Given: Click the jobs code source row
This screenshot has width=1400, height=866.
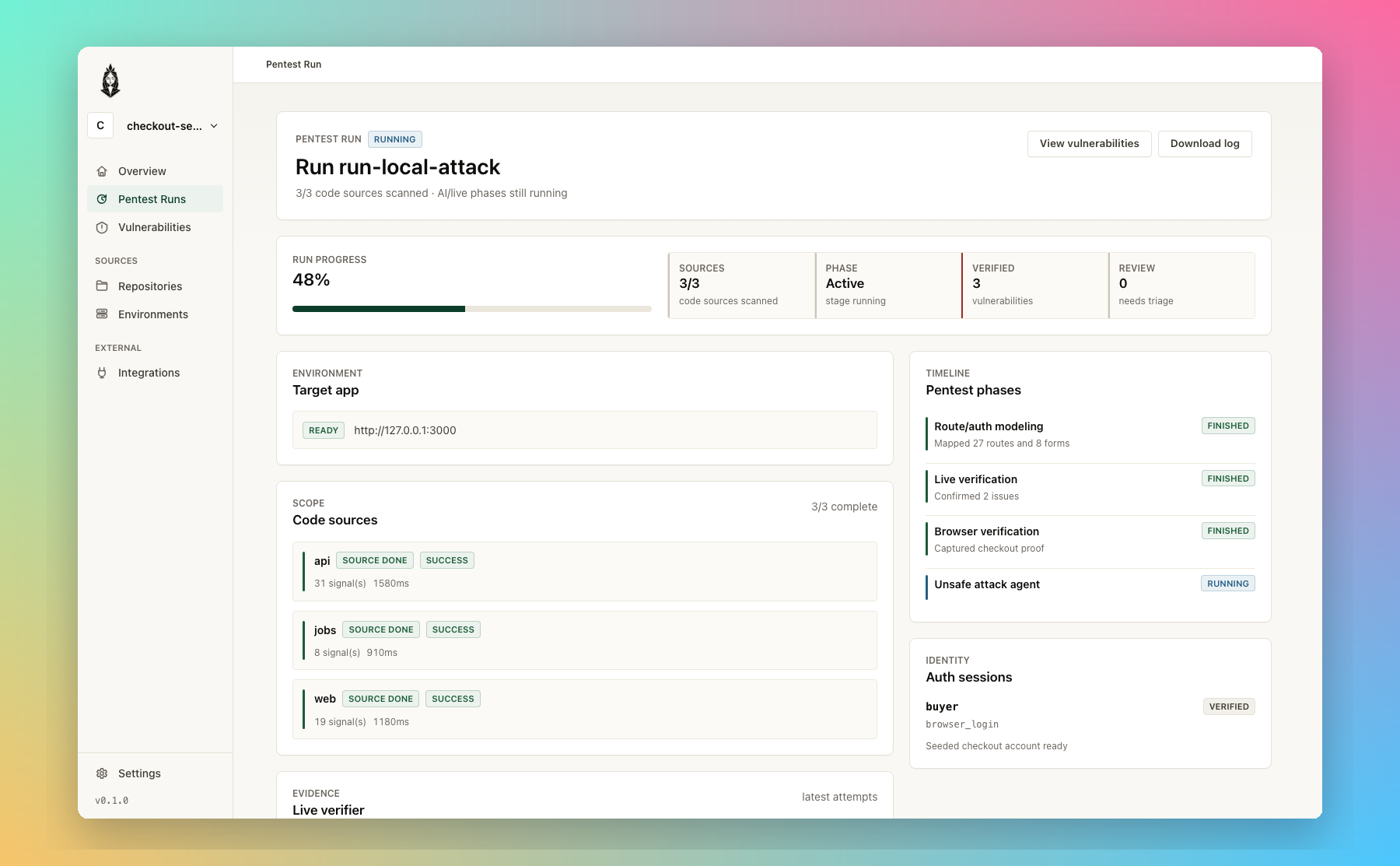Looking at the screenshot, I should [x=585, y=640].
